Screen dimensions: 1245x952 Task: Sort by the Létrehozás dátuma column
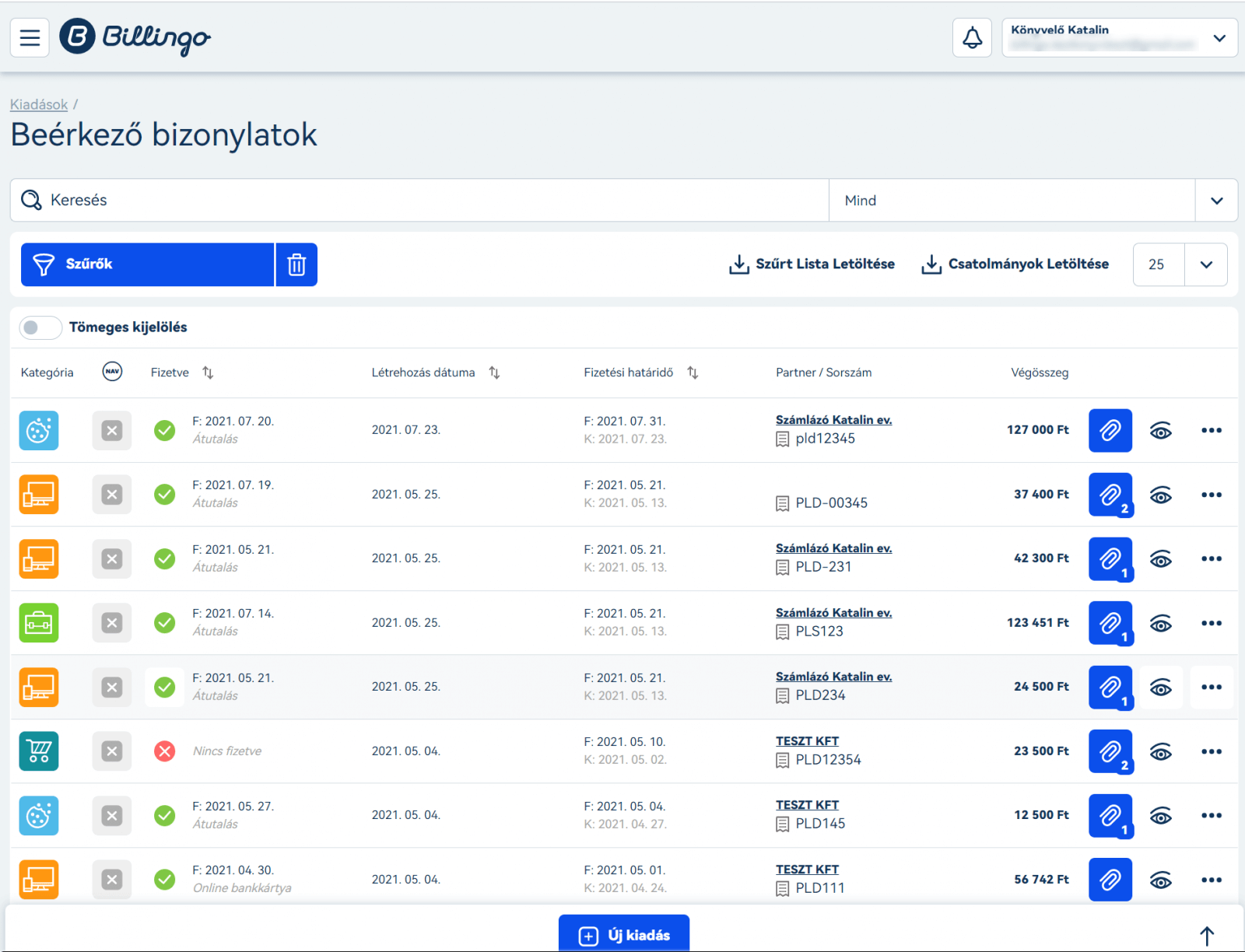pos(494,373)
